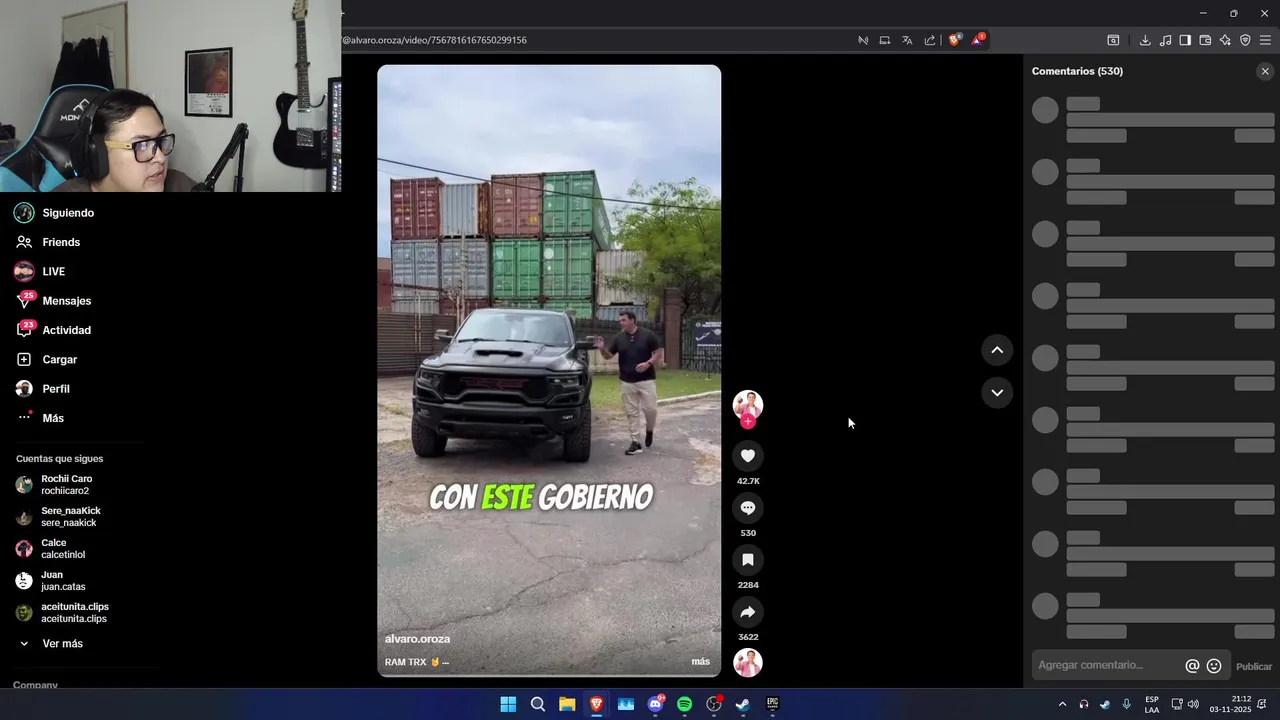The height and width of the screenshot is (720, 1280).
Task: Open Rochii Caro followed account
Action: (66, 485)
